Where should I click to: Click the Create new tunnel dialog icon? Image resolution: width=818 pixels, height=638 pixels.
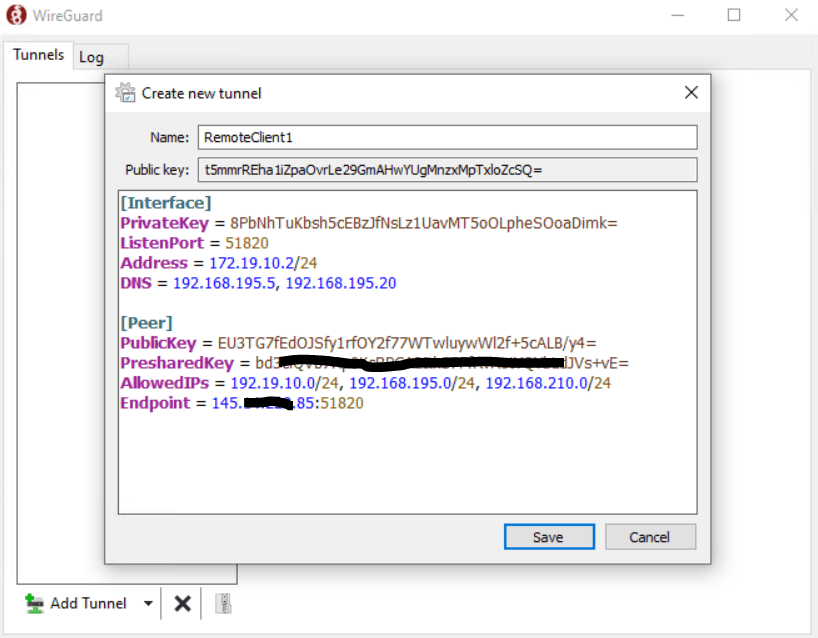pos(125,93)
